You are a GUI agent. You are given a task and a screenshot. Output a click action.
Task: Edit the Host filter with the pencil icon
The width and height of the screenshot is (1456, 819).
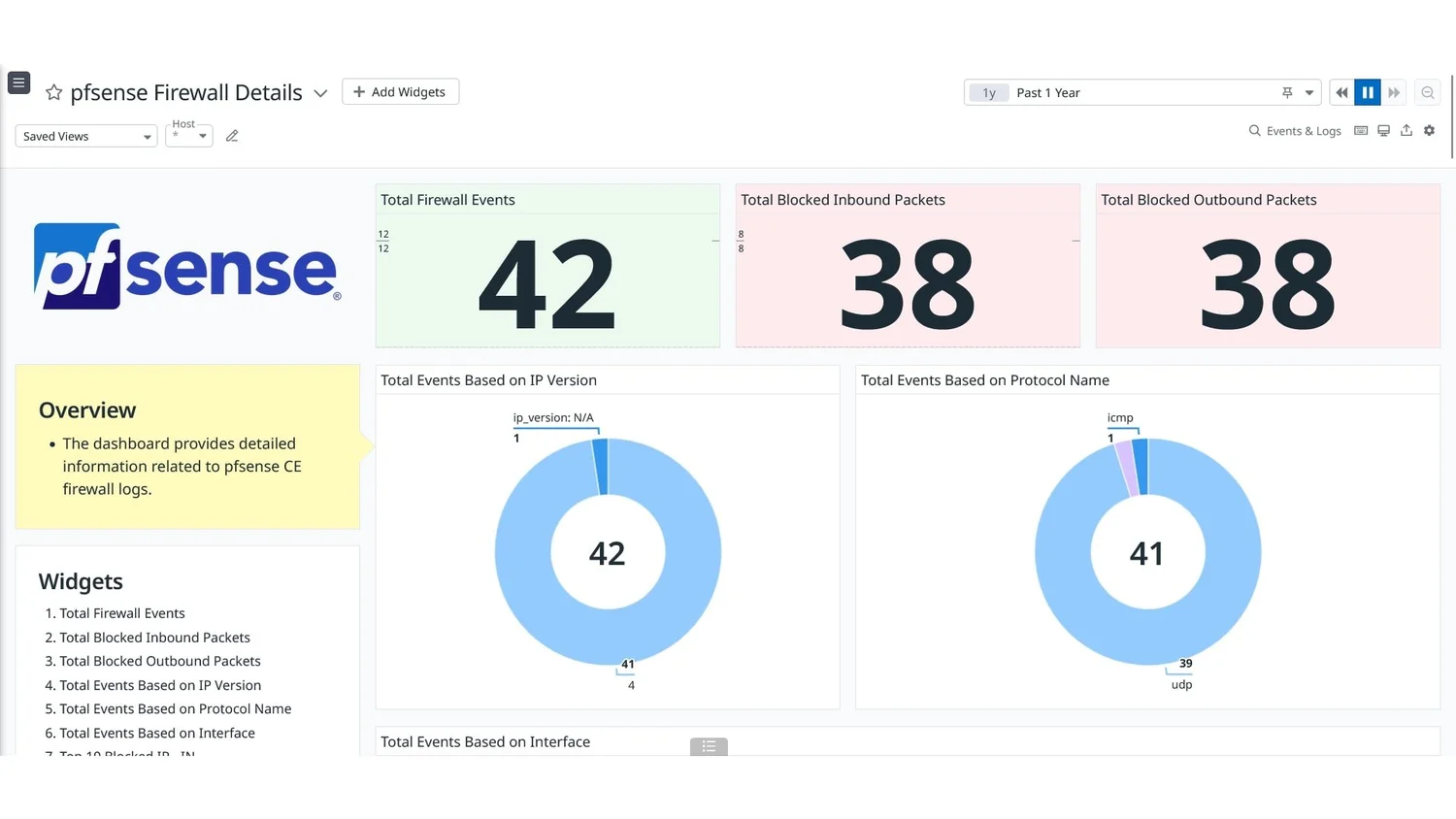[232, 136]
